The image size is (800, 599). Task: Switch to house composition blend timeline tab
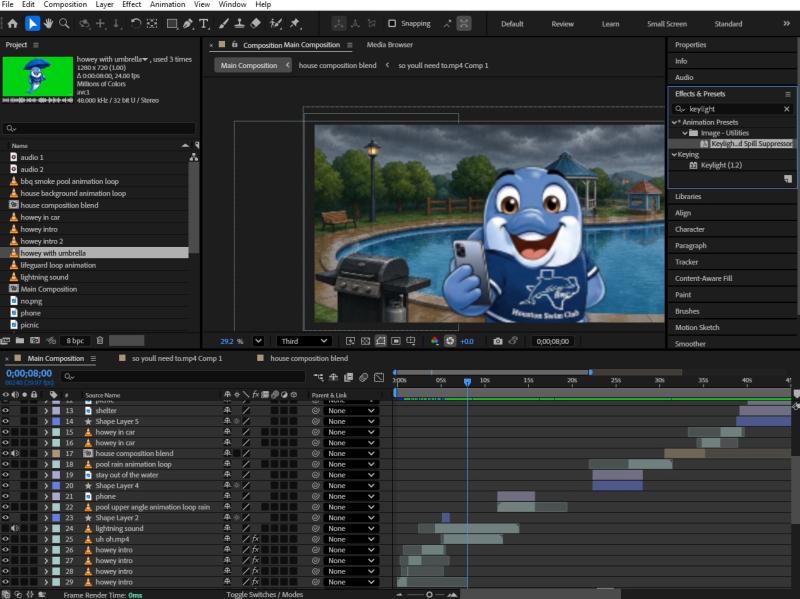click(x=309, y=358)
